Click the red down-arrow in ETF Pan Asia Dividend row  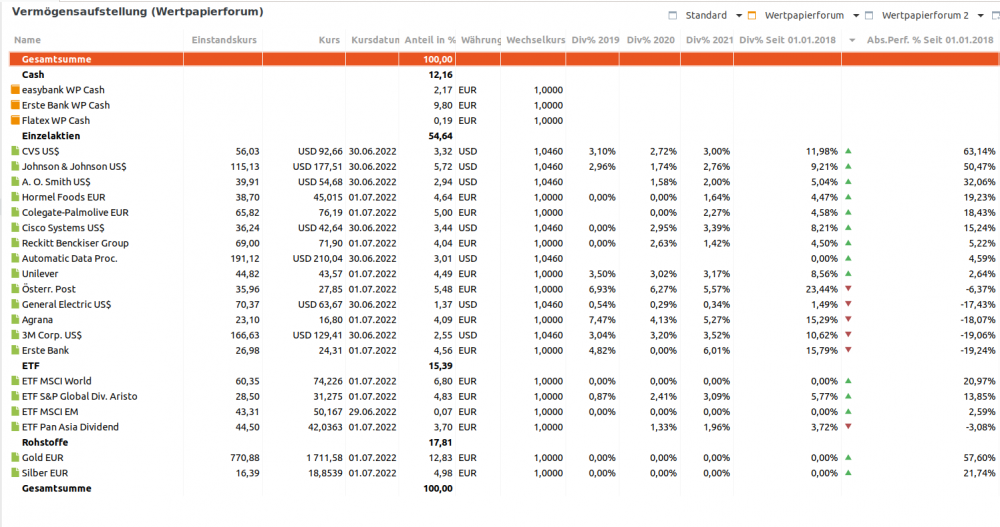pos(848,427)
